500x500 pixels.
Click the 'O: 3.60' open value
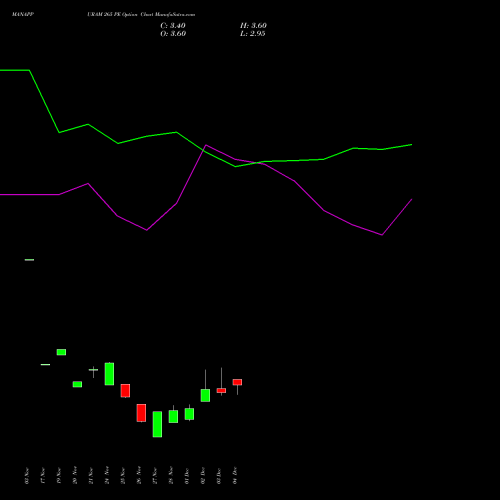tap(173, 34)
